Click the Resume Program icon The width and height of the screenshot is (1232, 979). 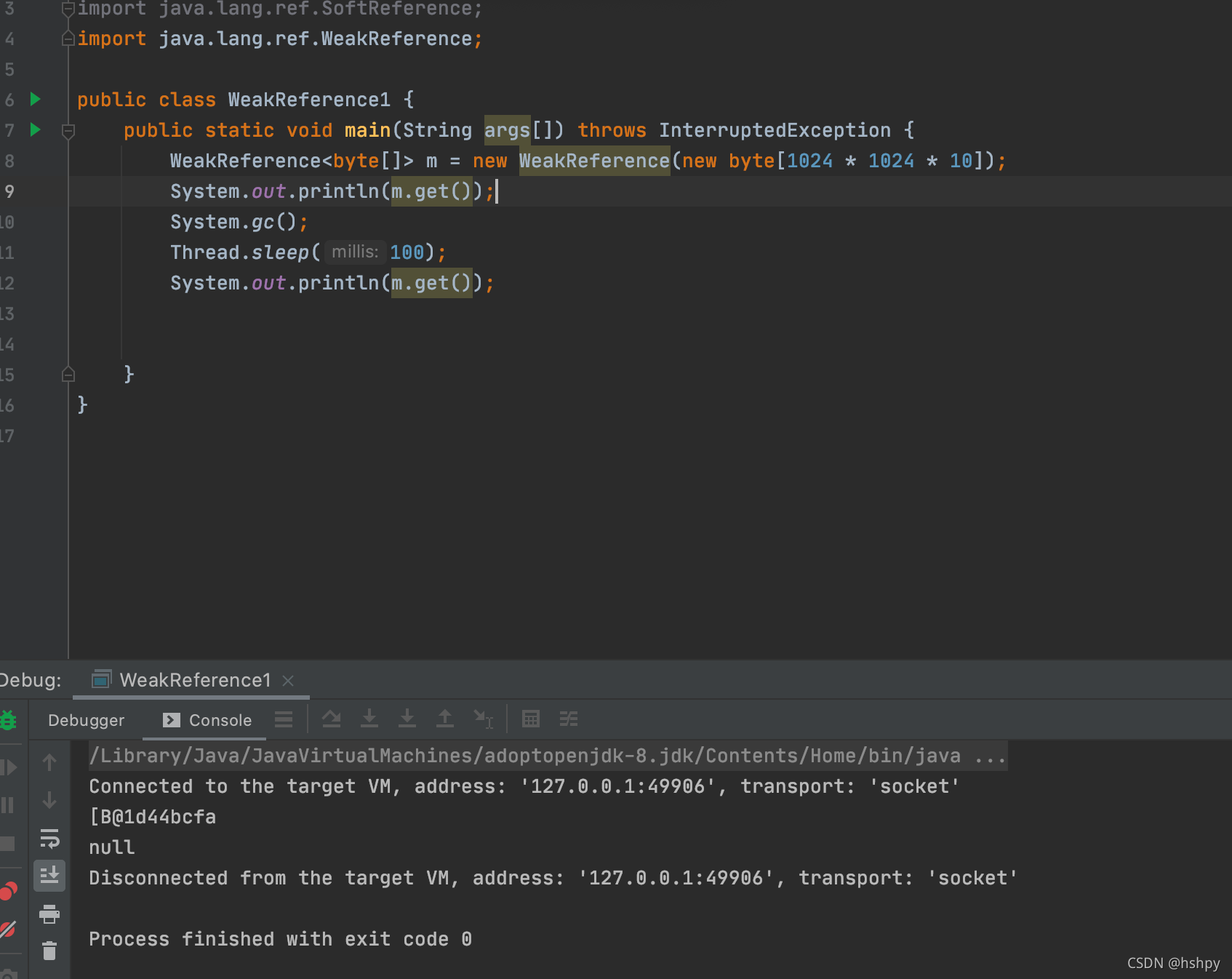pyautogui.click(x=9, y=767)
